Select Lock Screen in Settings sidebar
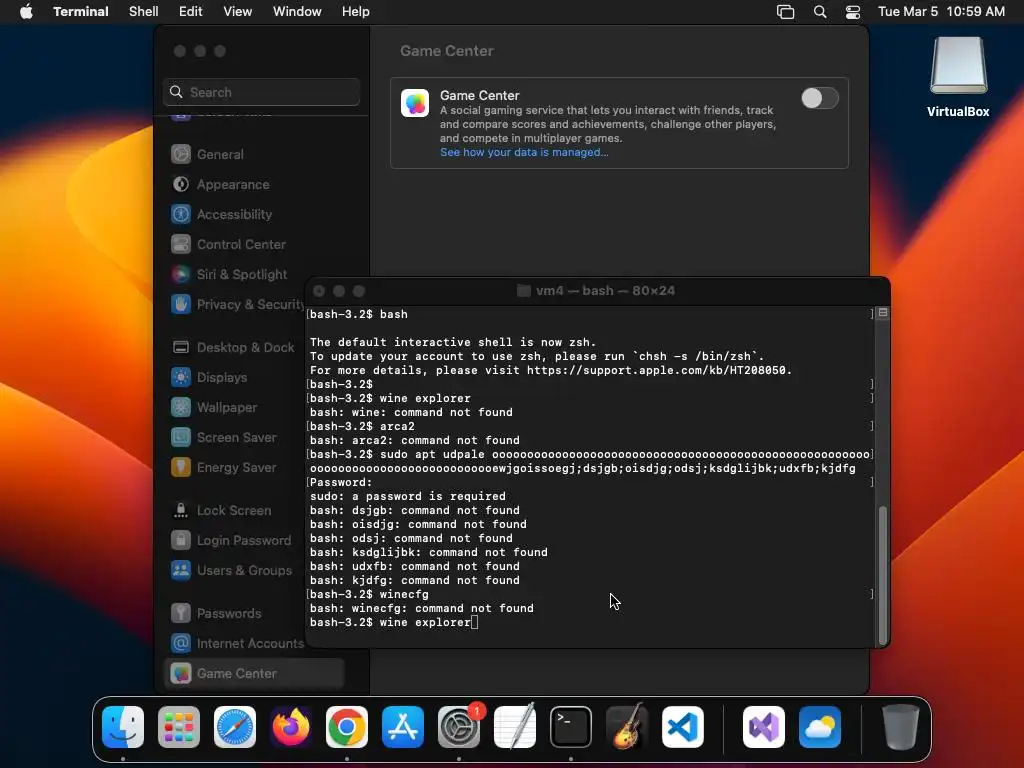This screenshot has width=1024, height=768. tap(235, 511)
